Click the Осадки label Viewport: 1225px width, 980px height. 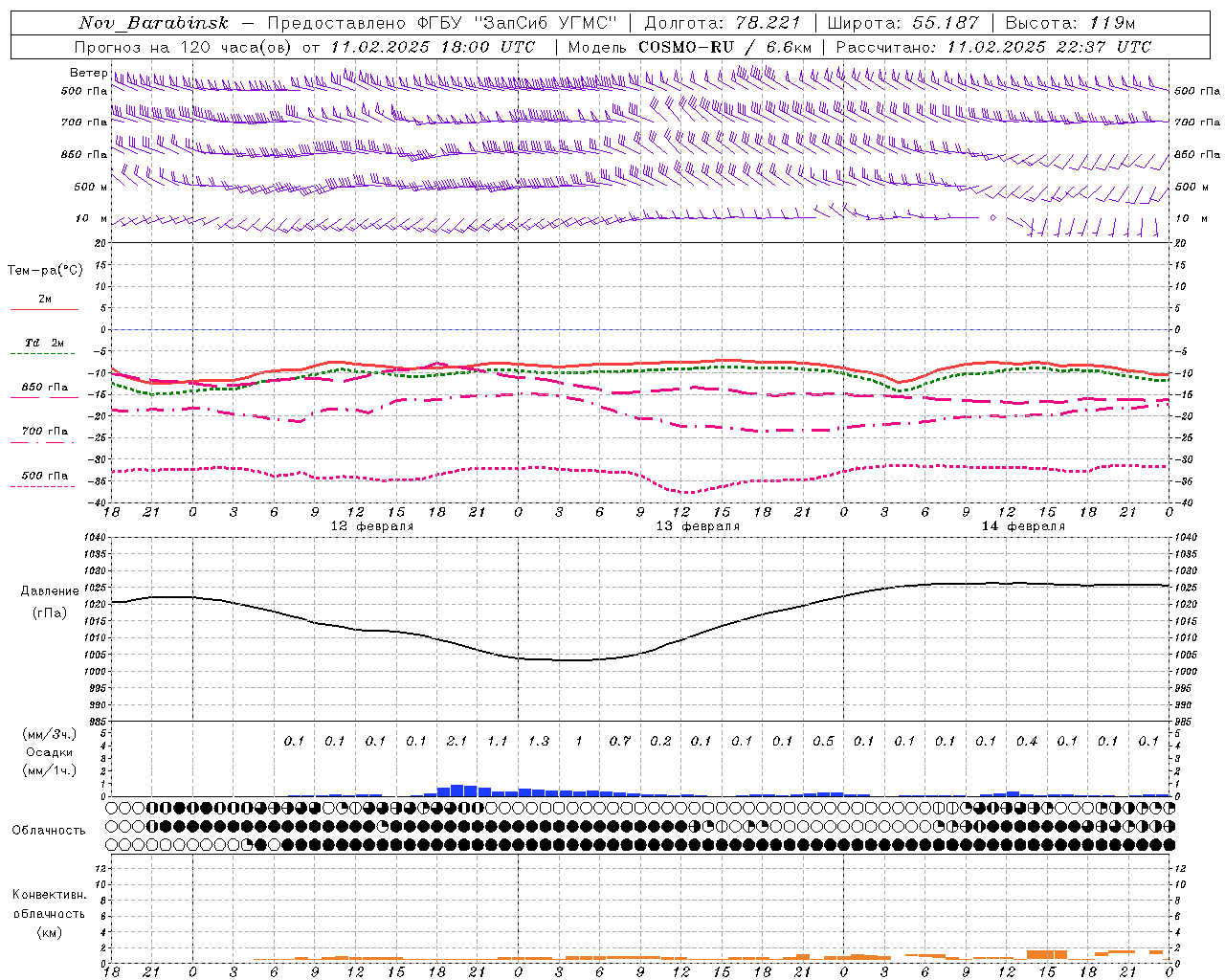(x=50, y=753)
